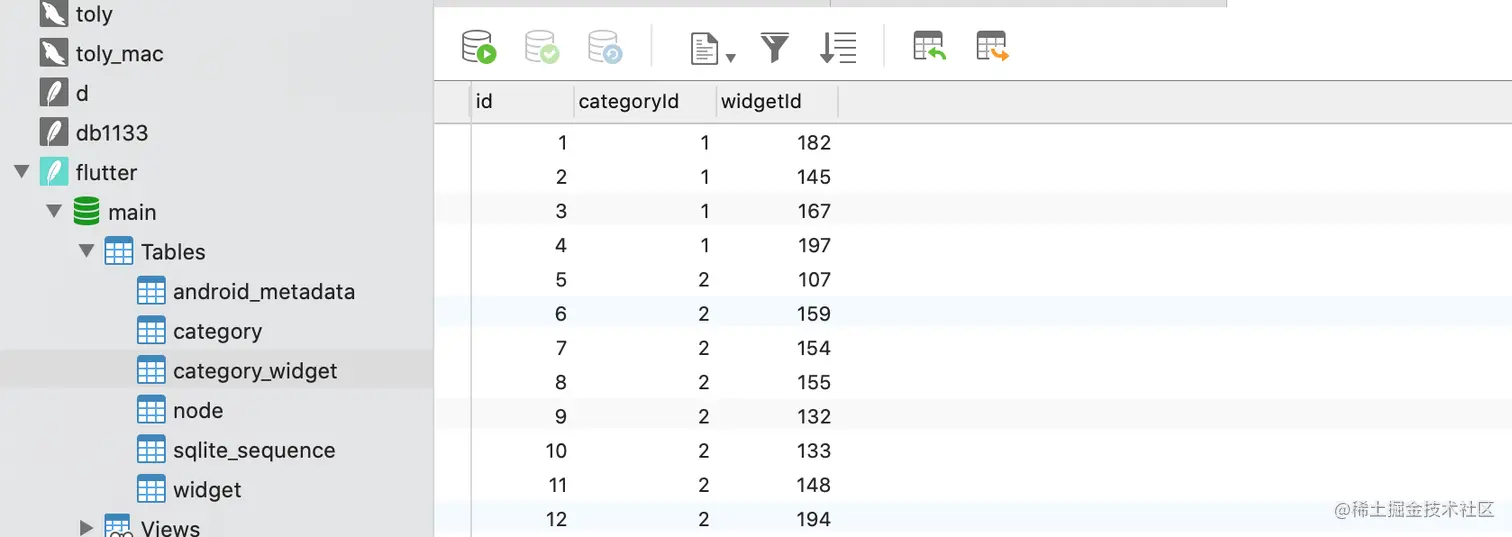Screen dimensions: 1512x537
Task: Click the sqlite_sequence table icon
Action: (x=151, y=450)
